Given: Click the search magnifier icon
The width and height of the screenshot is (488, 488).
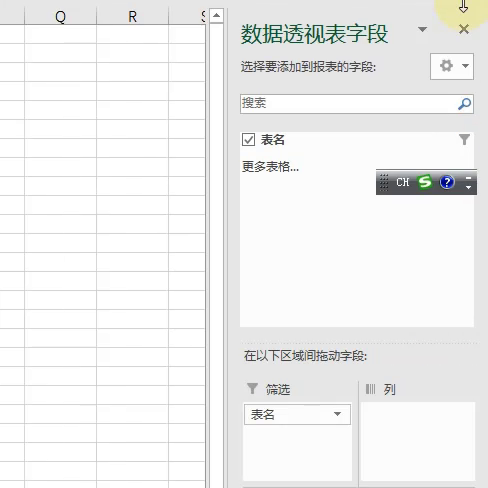Looking at the screenshot, I should click(x=464, y=104).
